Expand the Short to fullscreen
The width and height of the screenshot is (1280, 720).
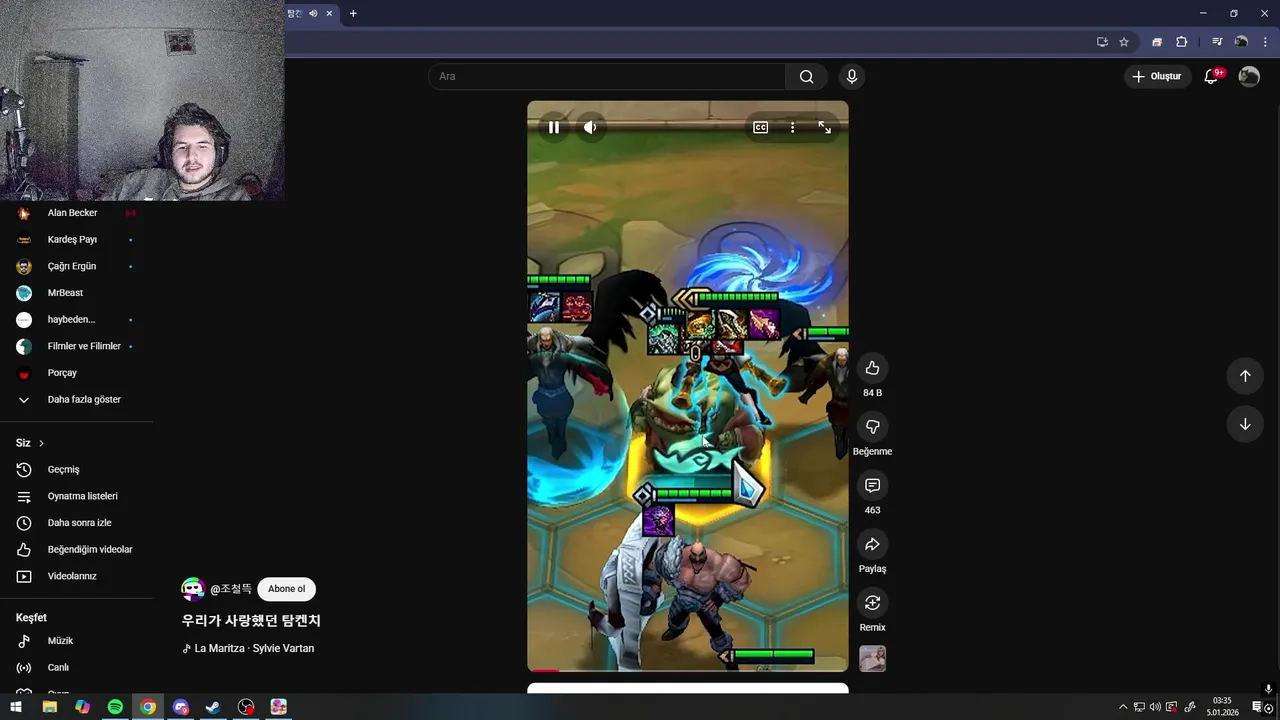(x=824, y=127)
